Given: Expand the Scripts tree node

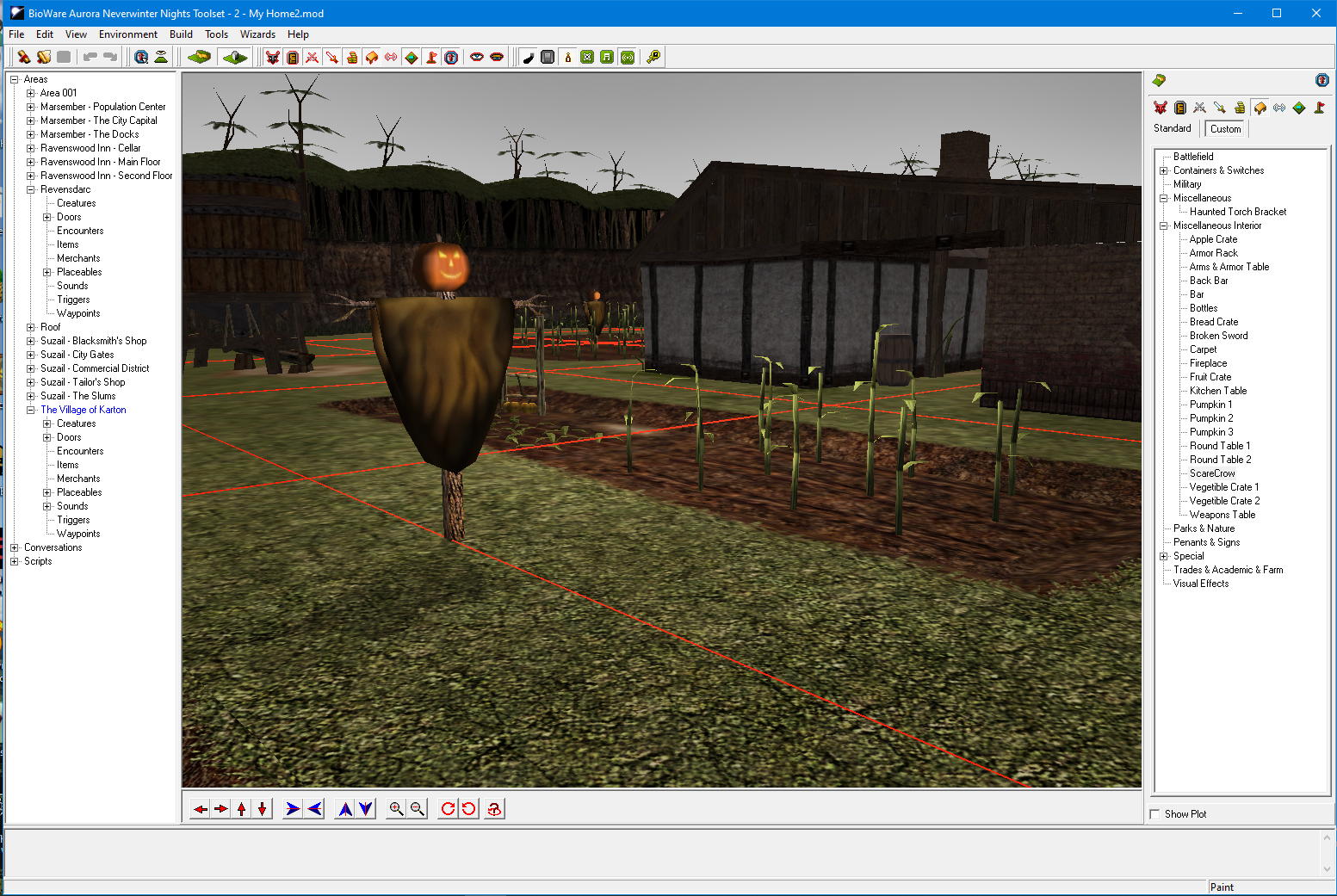Looking at the screenshot, I should [x=15, y=561].
